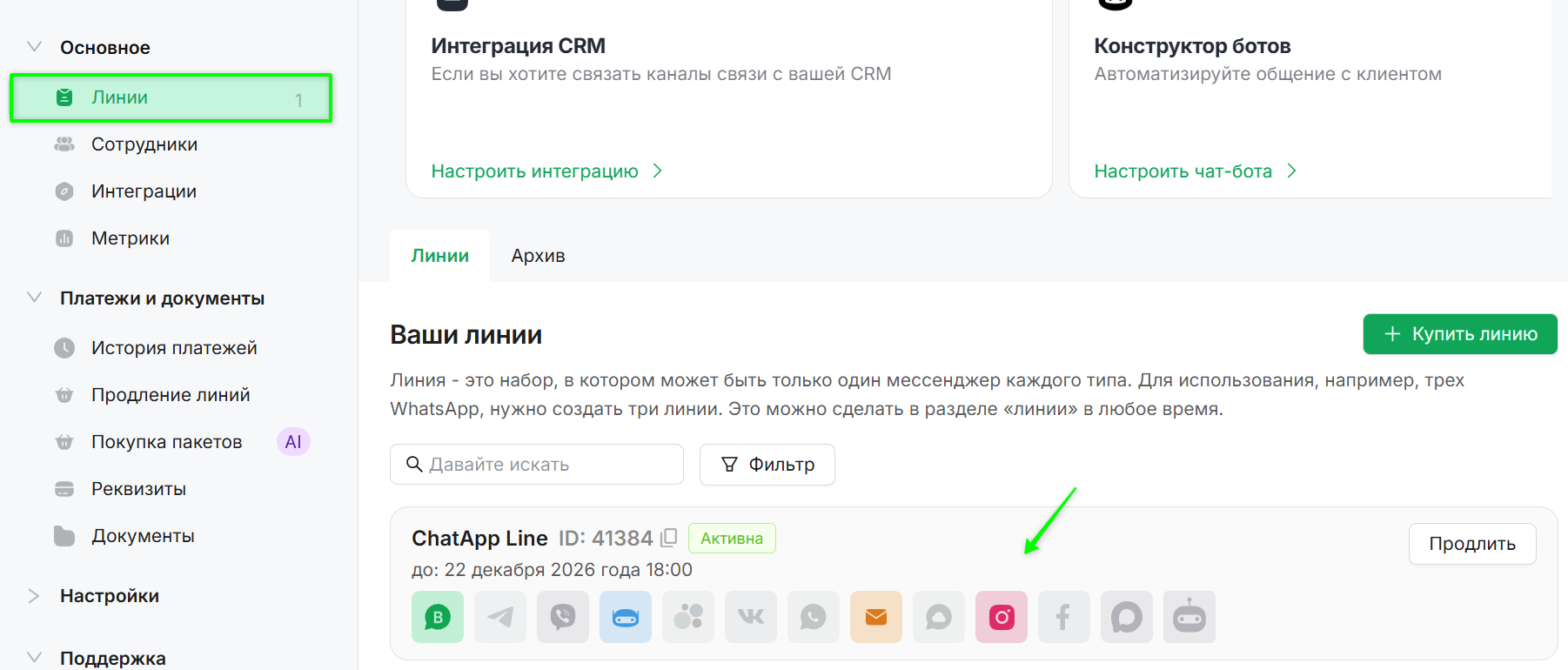Switch to the Архив tab
This screenshot has height=670, width=1568.
click(x=538, y=256)
